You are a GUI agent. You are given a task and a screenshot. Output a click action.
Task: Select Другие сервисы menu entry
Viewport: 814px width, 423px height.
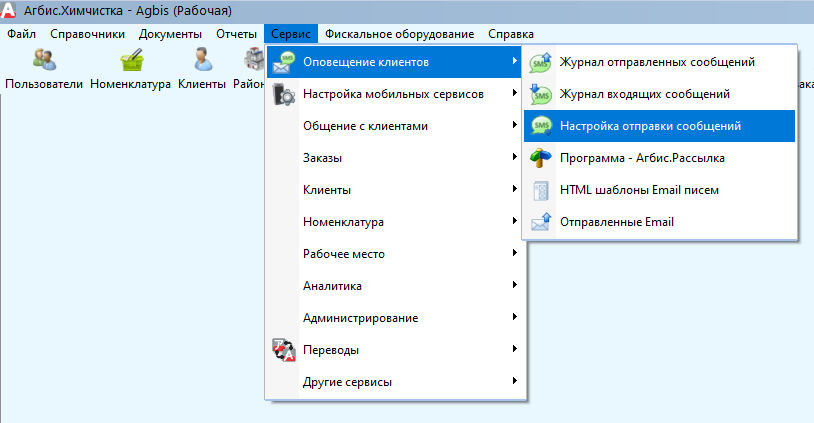coord(394,382)
